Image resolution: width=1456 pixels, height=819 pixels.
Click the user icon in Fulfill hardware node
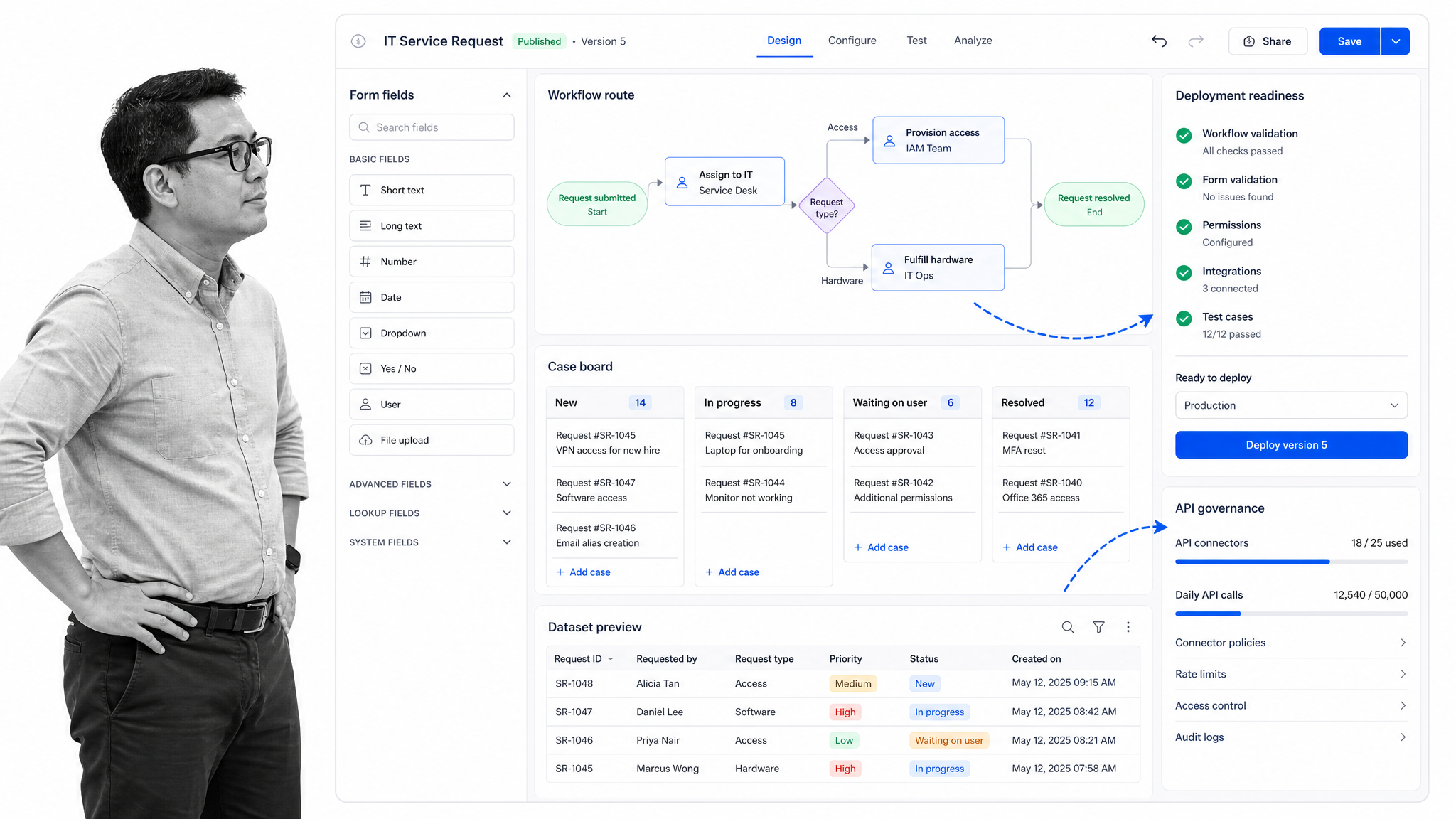(x=888, y=268)
